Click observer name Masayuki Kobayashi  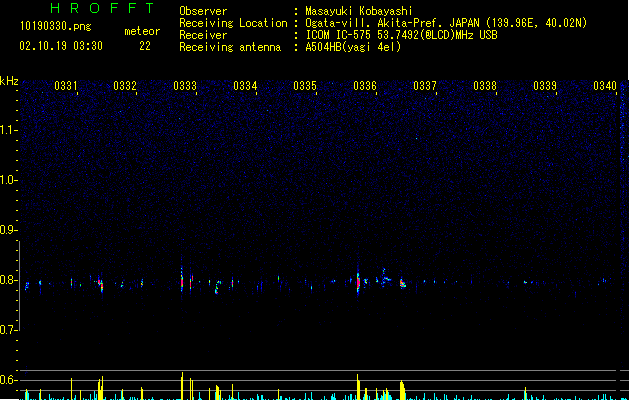[x=359, y=11]
